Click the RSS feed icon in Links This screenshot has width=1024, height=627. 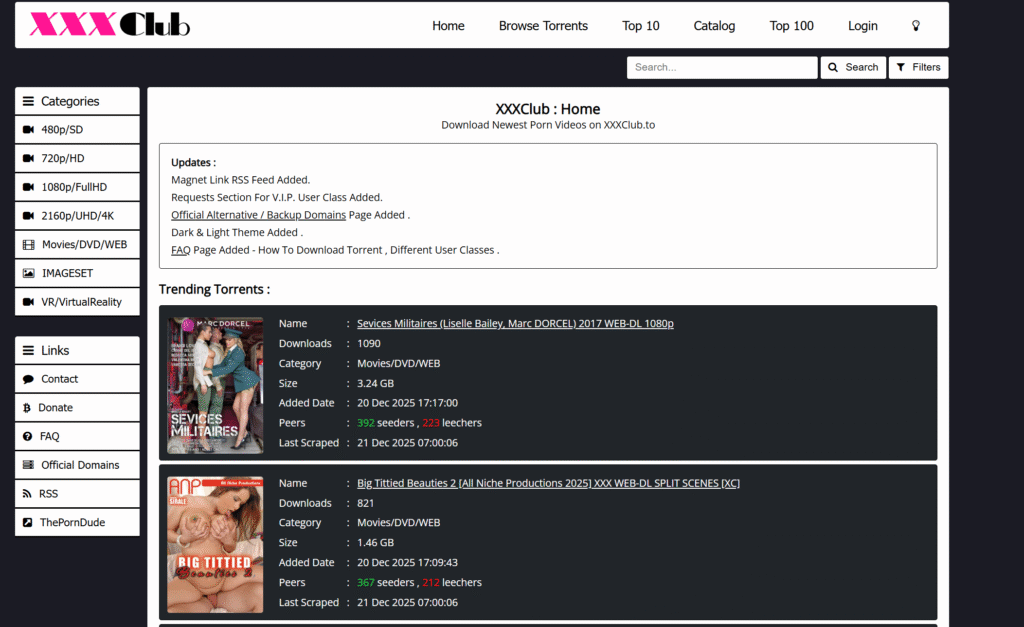(28, 494)
